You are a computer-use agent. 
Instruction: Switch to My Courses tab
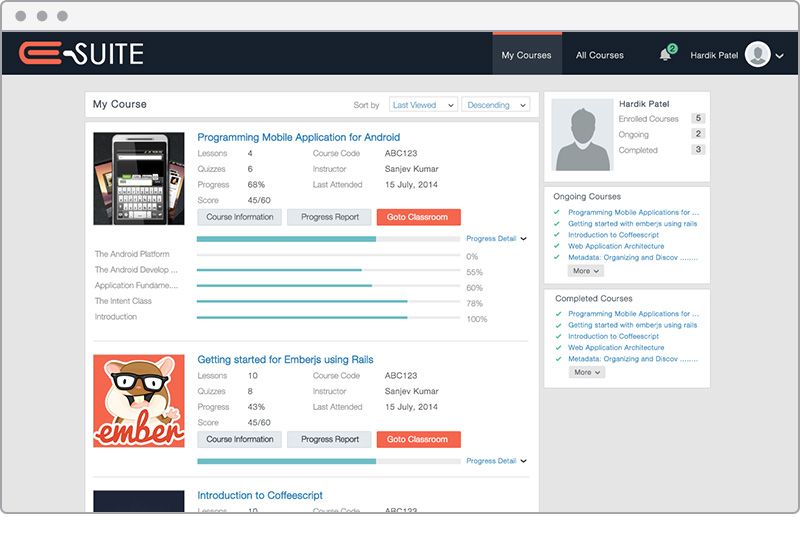[527, 55]
